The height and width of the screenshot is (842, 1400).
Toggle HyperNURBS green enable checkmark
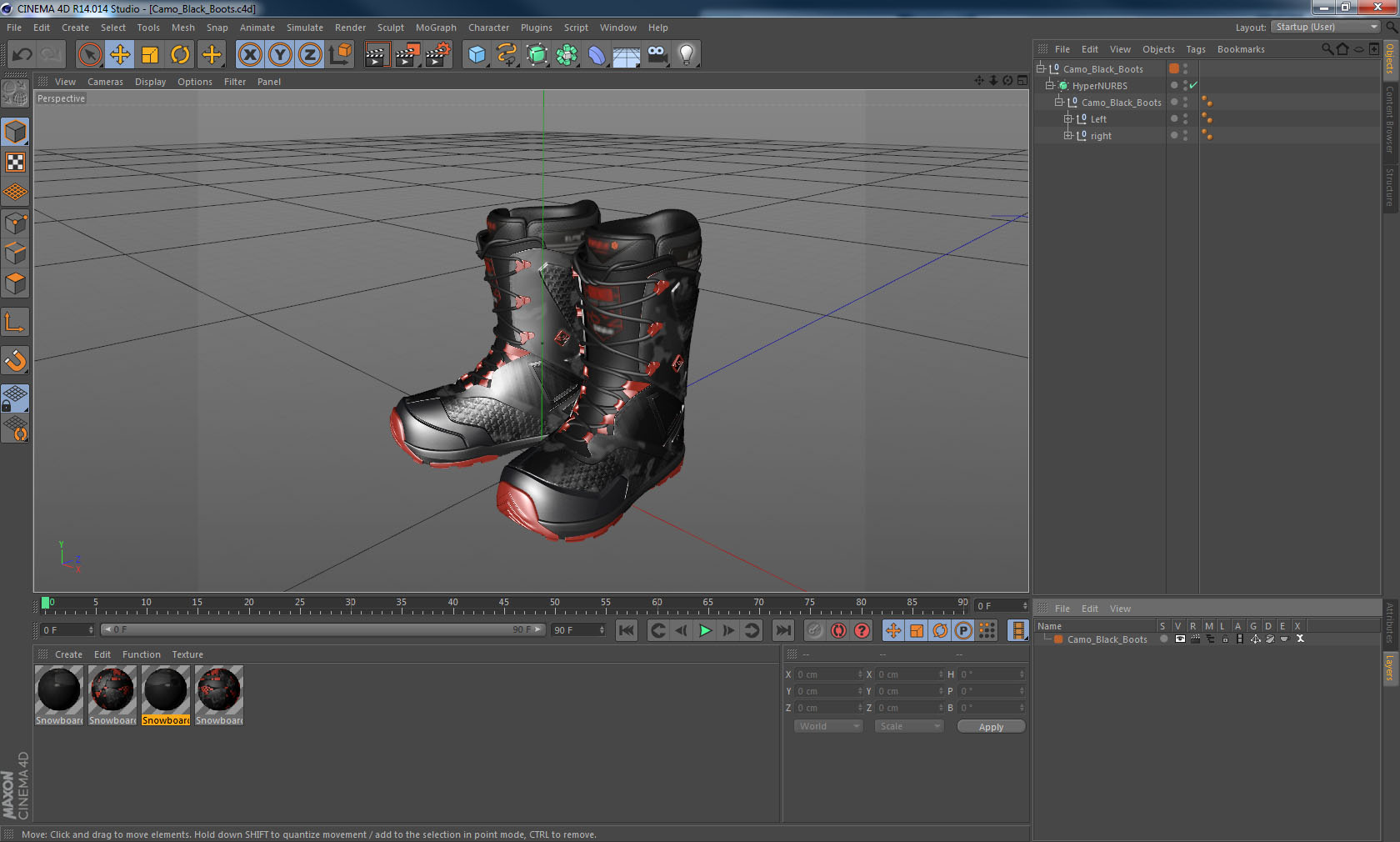[1193, 85]
